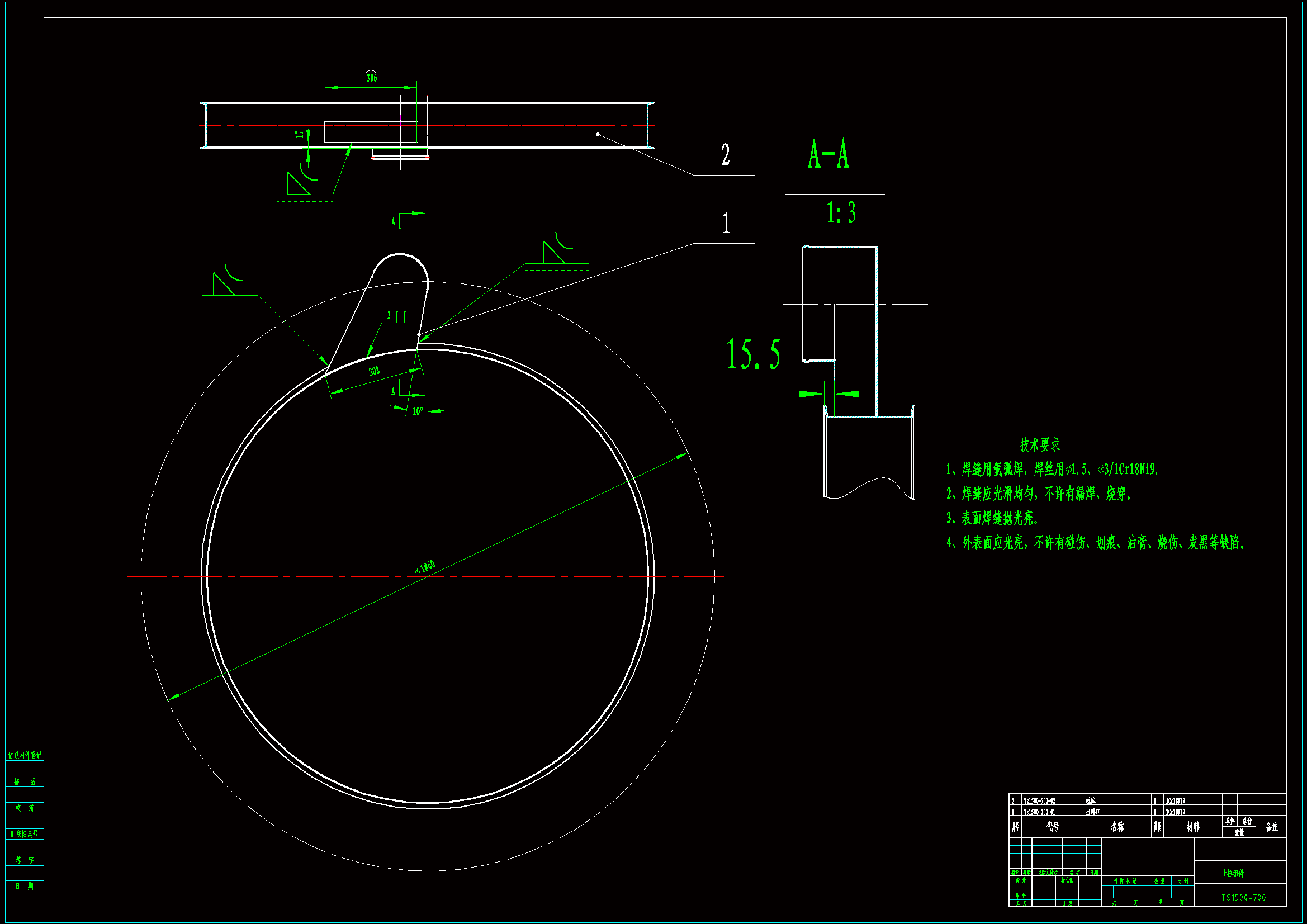This screenshot has width=1307, height=924.
Task: Select the 308 dimension on the ring
Action: (x=374, y=372)
